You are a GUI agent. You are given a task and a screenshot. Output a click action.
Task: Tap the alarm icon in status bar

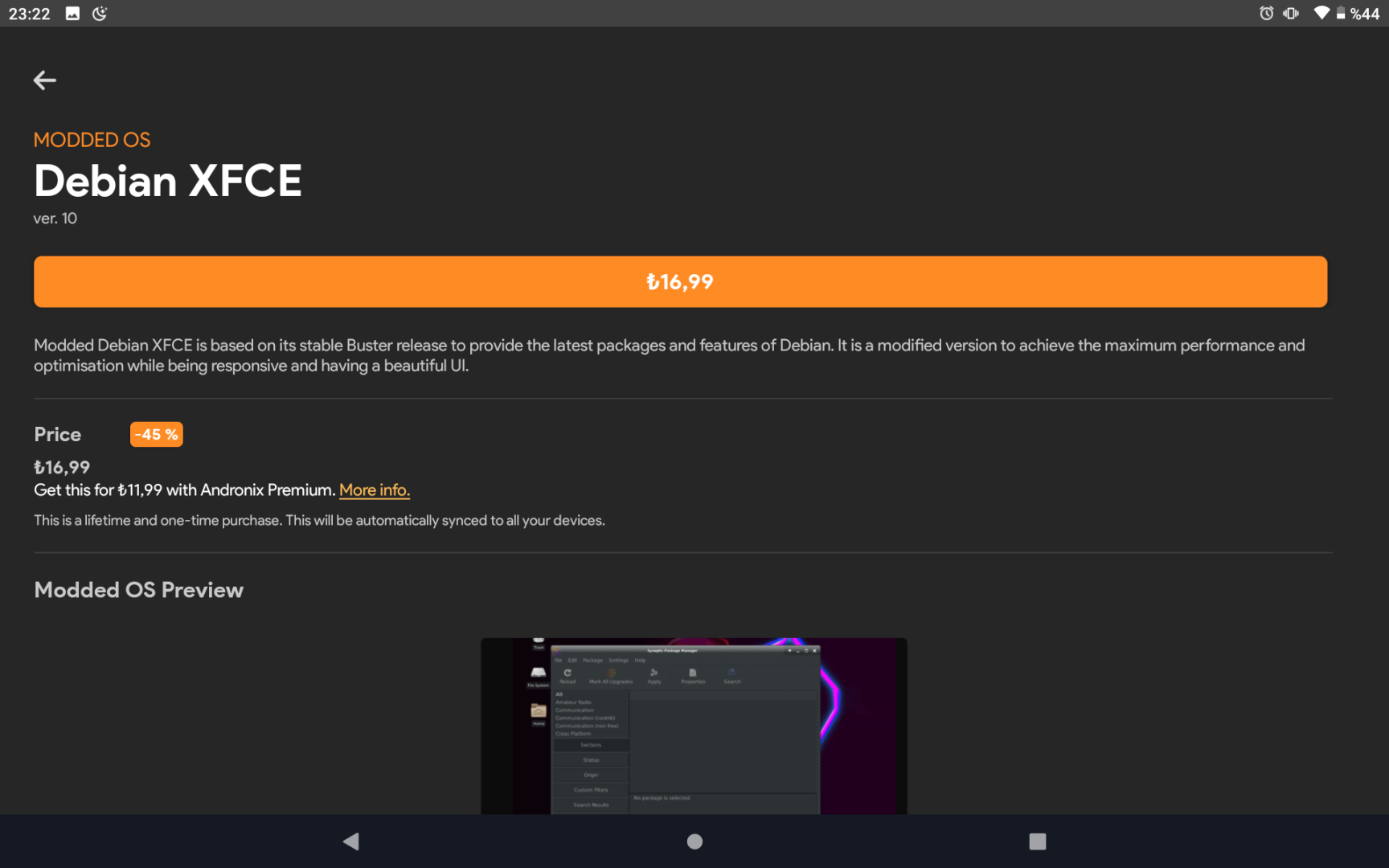pyautogui.click(x=1266, y=13)
